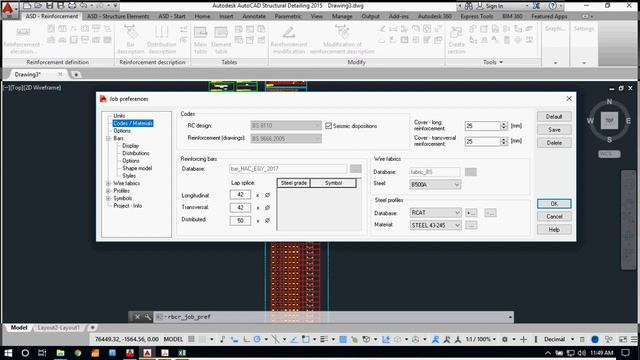Open the Steel profiles Material dropdown
640x360 pixels.
click(435, 225)
